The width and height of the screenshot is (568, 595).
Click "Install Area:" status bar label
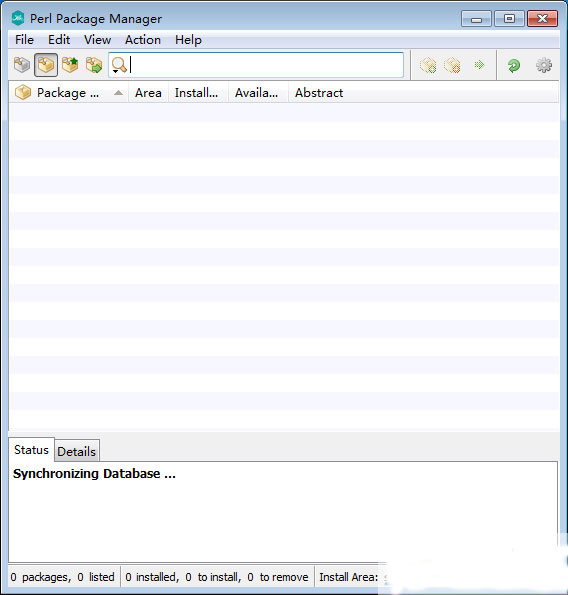click(348, 577)
